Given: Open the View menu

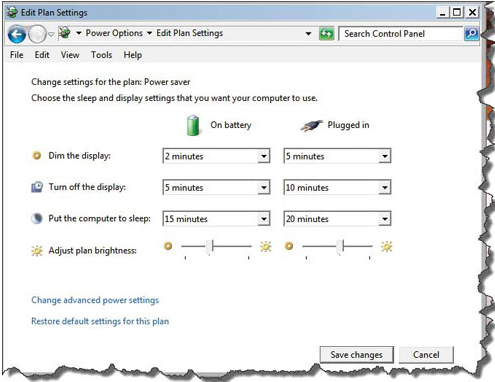Looking at the screenshot, I should pos(70,55).
